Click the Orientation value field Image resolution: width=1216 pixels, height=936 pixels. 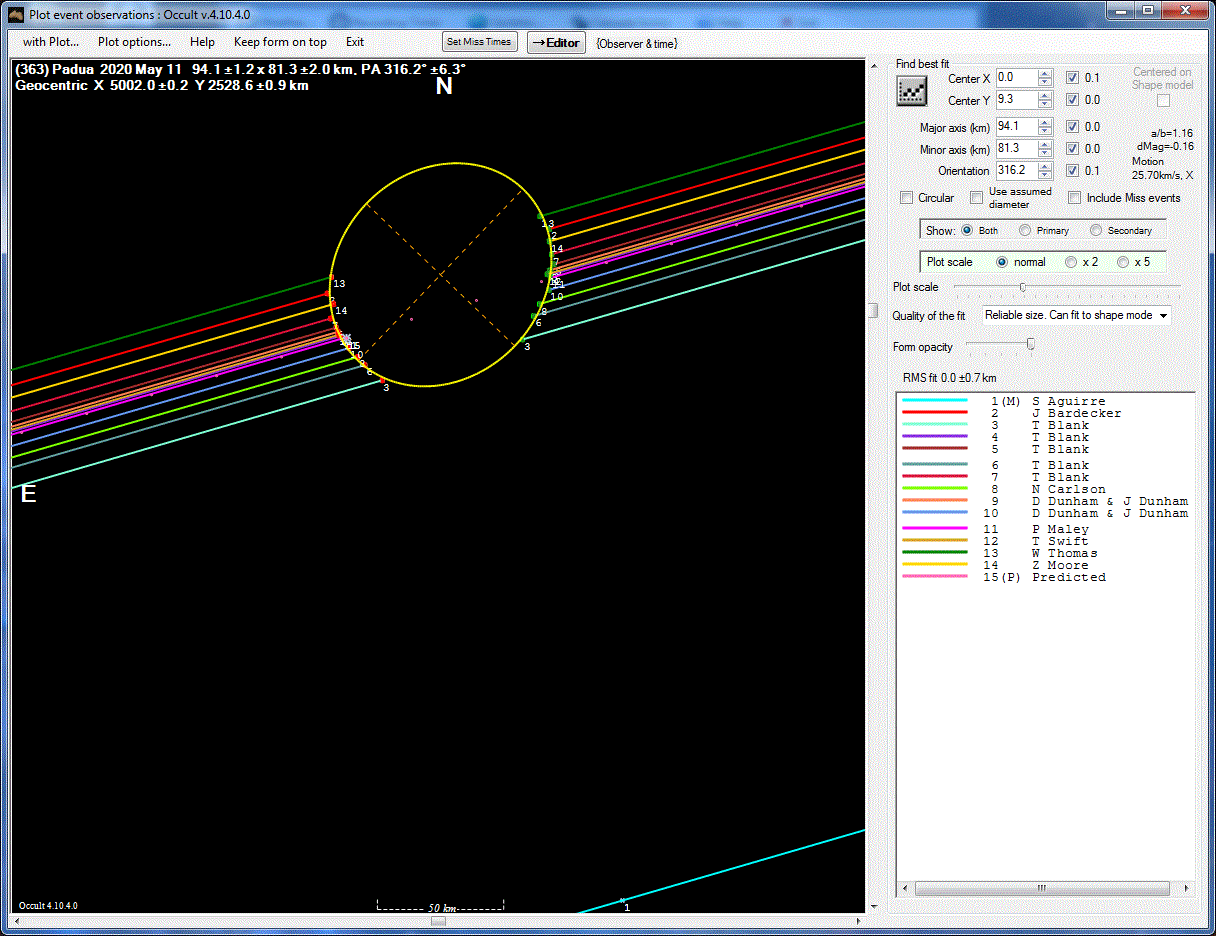click(x=1016, y=171)
